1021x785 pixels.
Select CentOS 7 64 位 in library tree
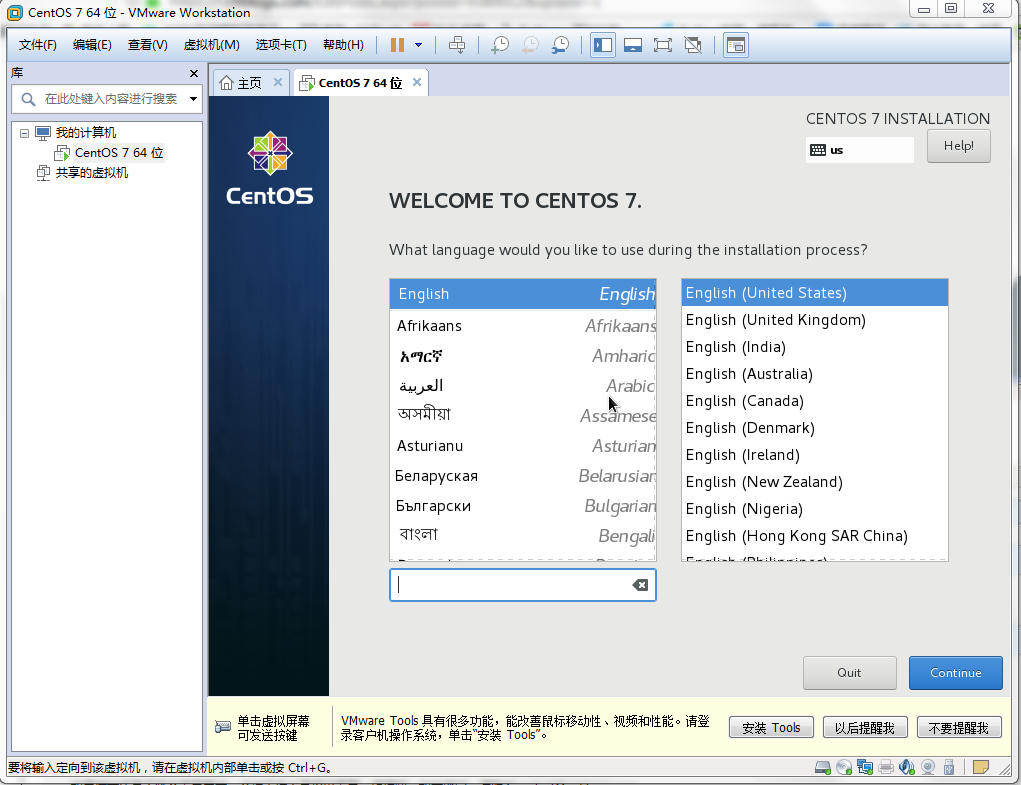pos(118,153)
